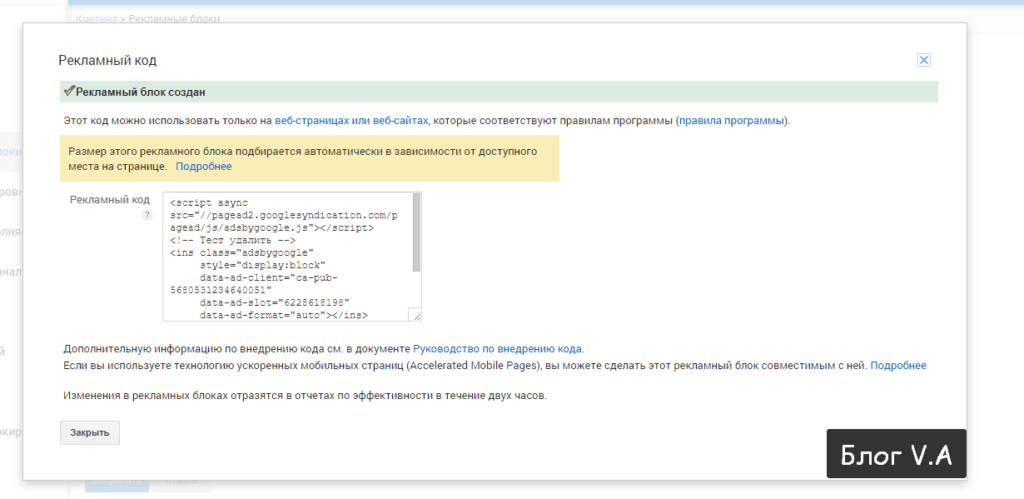Click the Закрыть button

coord(89,432)
